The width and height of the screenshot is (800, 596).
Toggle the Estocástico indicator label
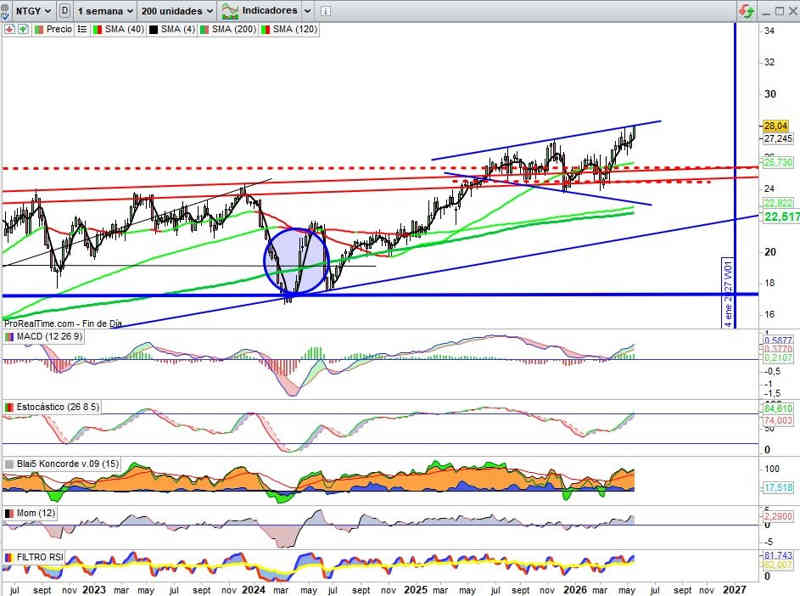tap(57, 407)
